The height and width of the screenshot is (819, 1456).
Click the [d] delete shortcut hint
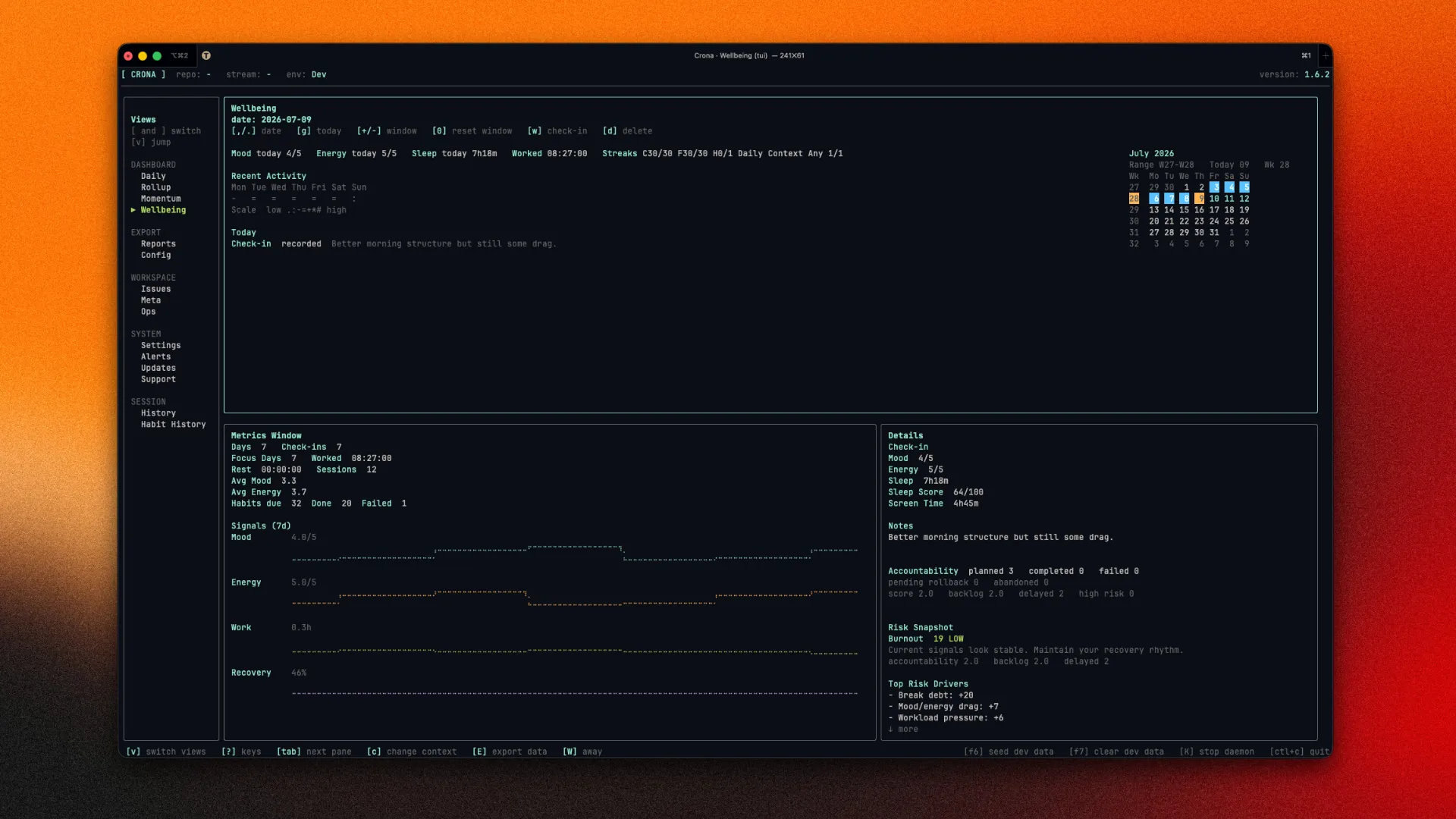pos(627,131)
